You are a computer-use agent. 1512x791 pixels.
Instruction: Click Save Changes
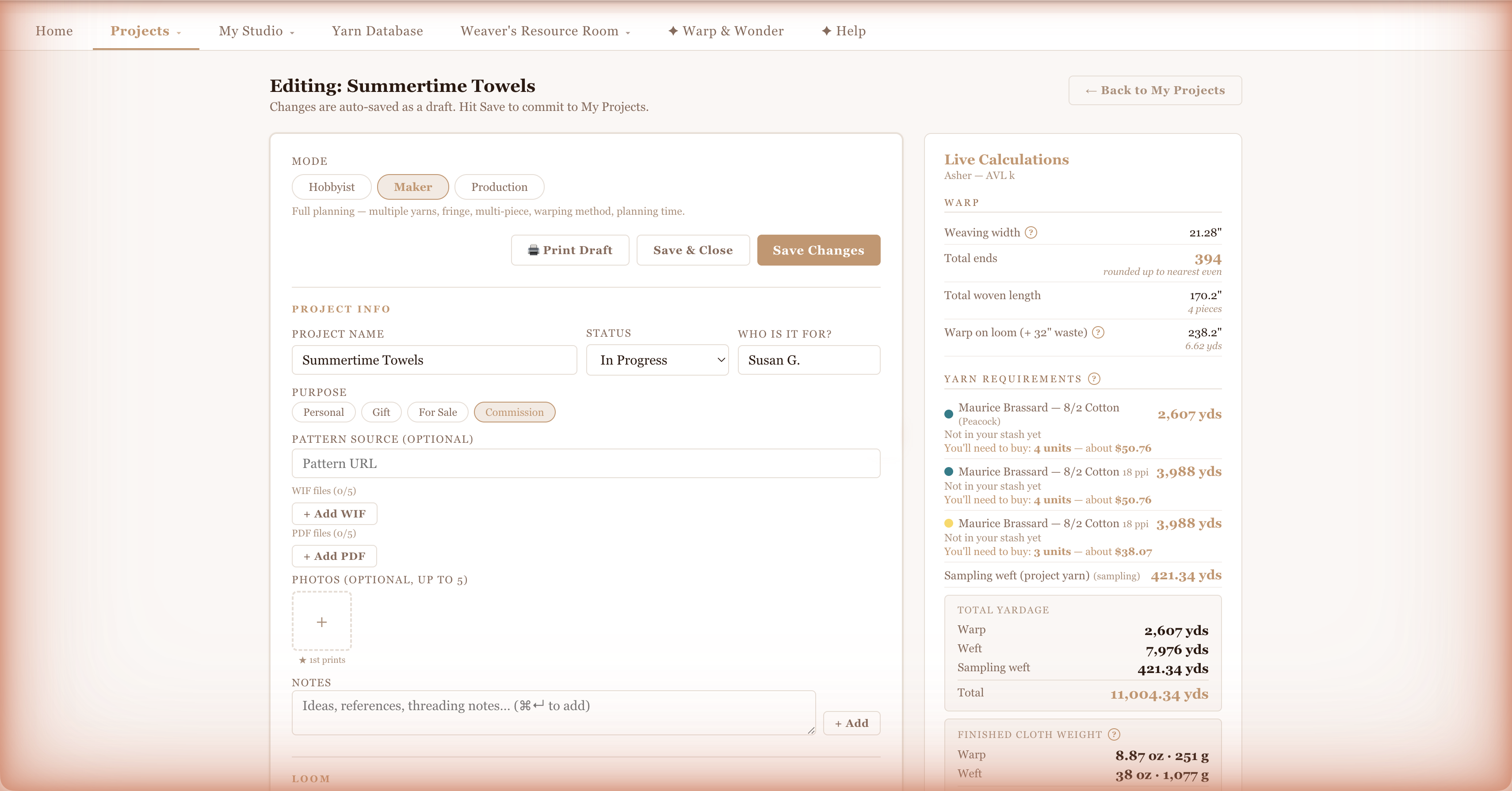818,250
